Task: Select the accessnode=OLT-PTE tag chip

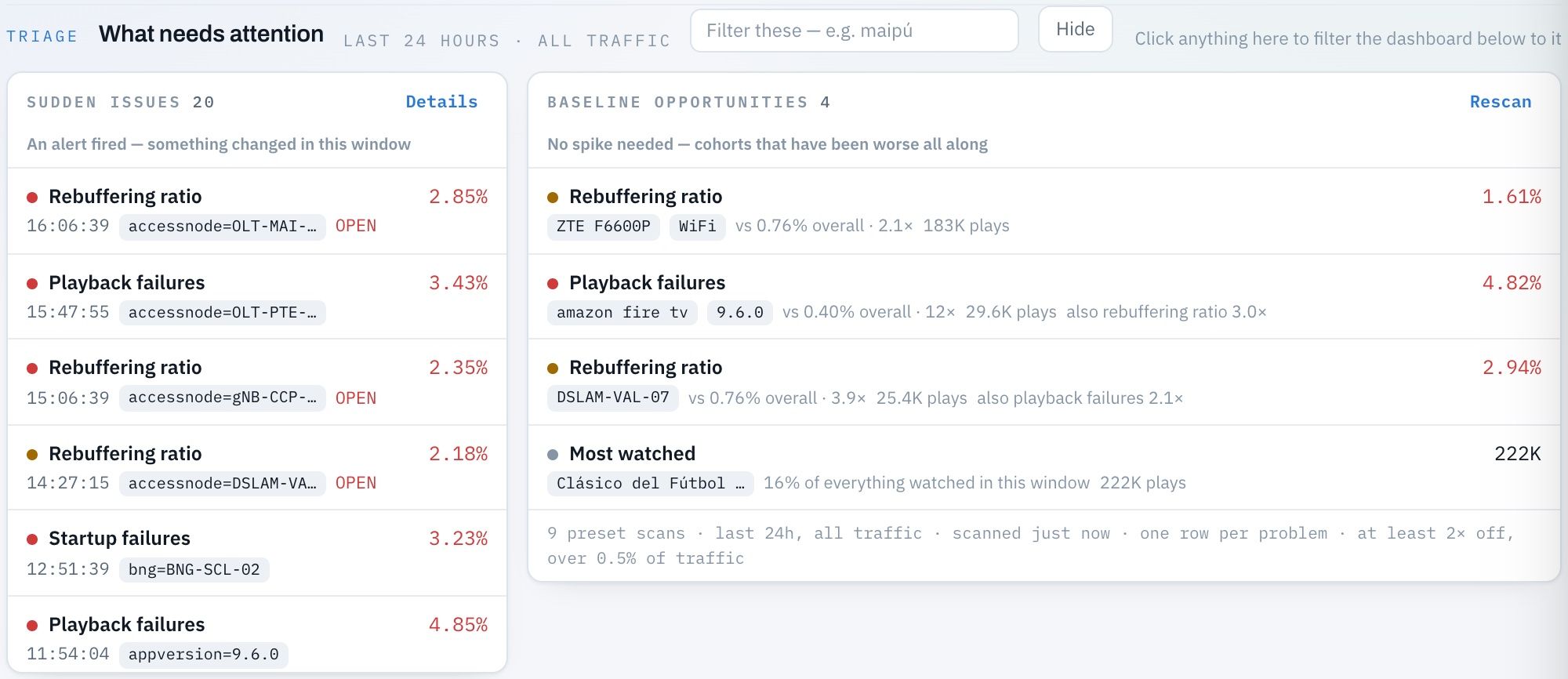Action: [x=222, y=313]
